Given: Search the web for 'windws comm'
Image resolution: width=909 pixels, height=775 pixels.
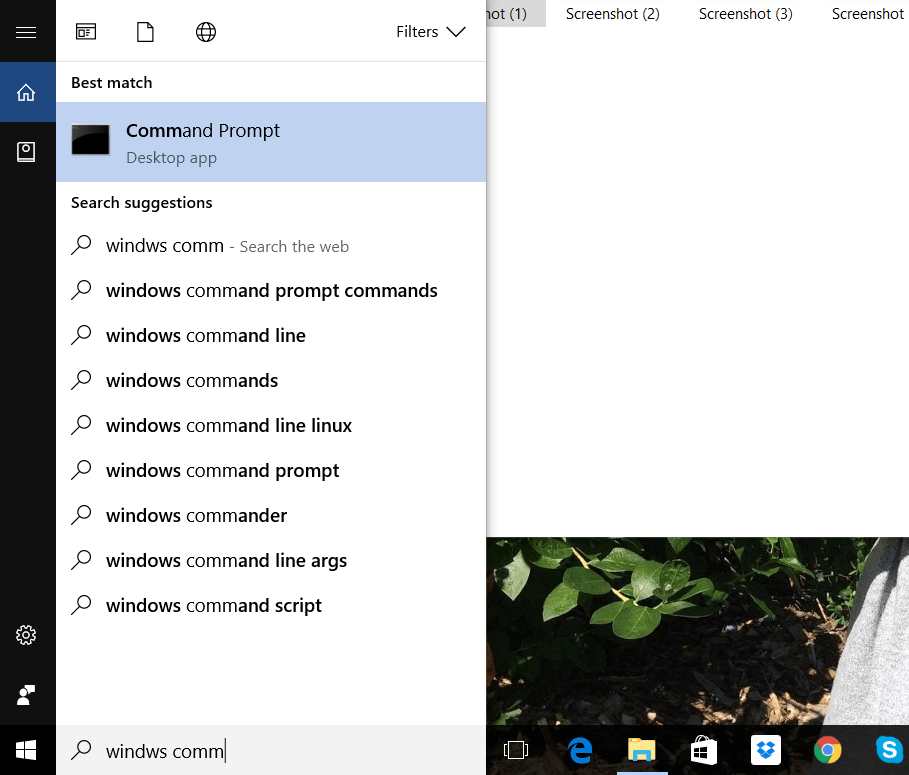Looking at the screenshot, I should coord(227,246).
